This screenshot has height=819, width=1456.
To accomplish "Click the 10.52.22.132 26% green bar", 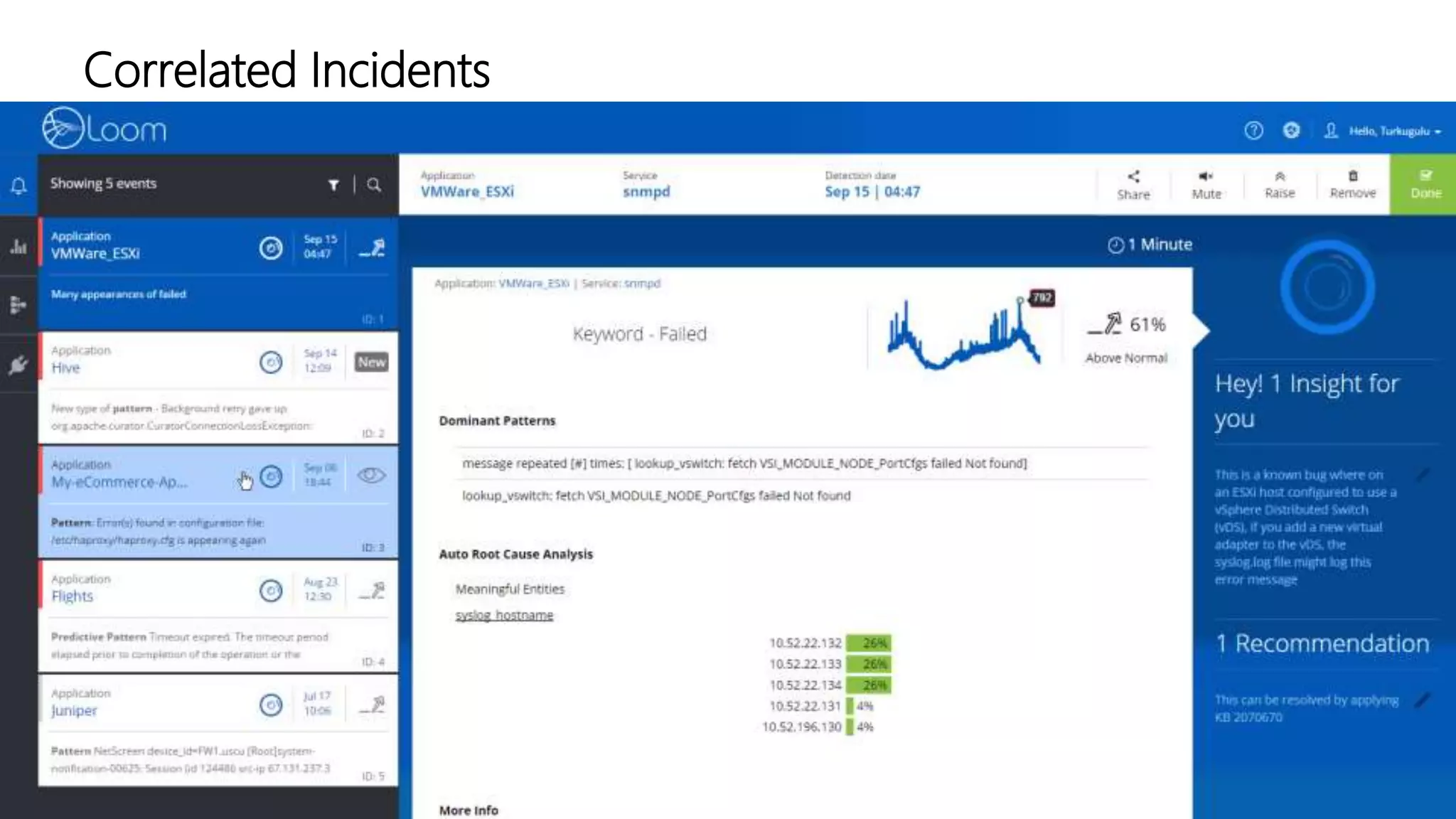I will tap(869, 643).
